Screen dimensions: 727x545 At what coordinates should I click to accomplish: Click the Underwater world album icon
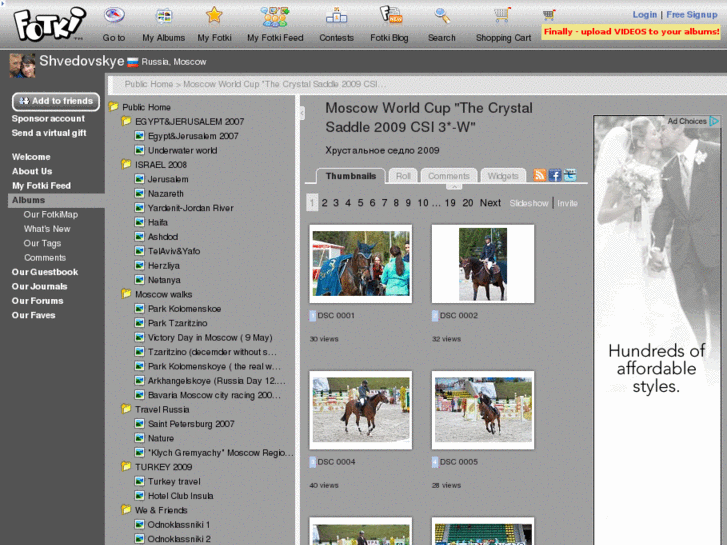(139, 150)
